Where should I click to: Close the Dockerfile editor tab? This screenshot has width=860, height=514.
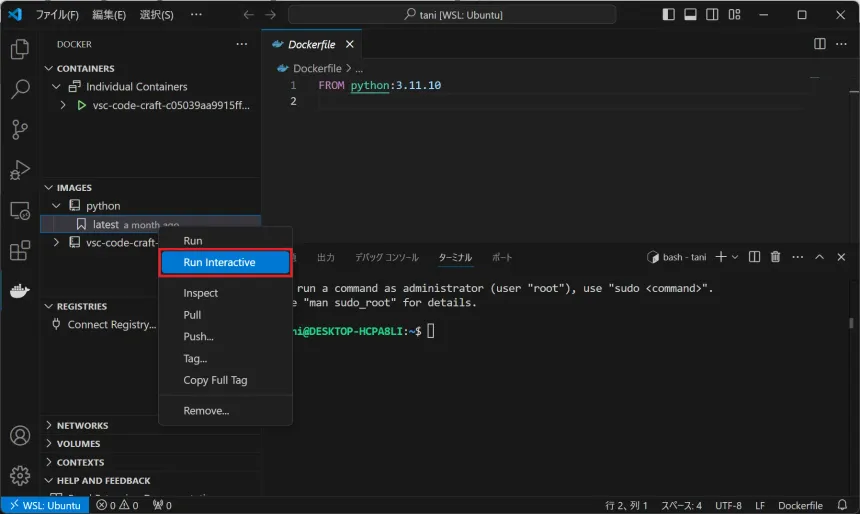349,44
